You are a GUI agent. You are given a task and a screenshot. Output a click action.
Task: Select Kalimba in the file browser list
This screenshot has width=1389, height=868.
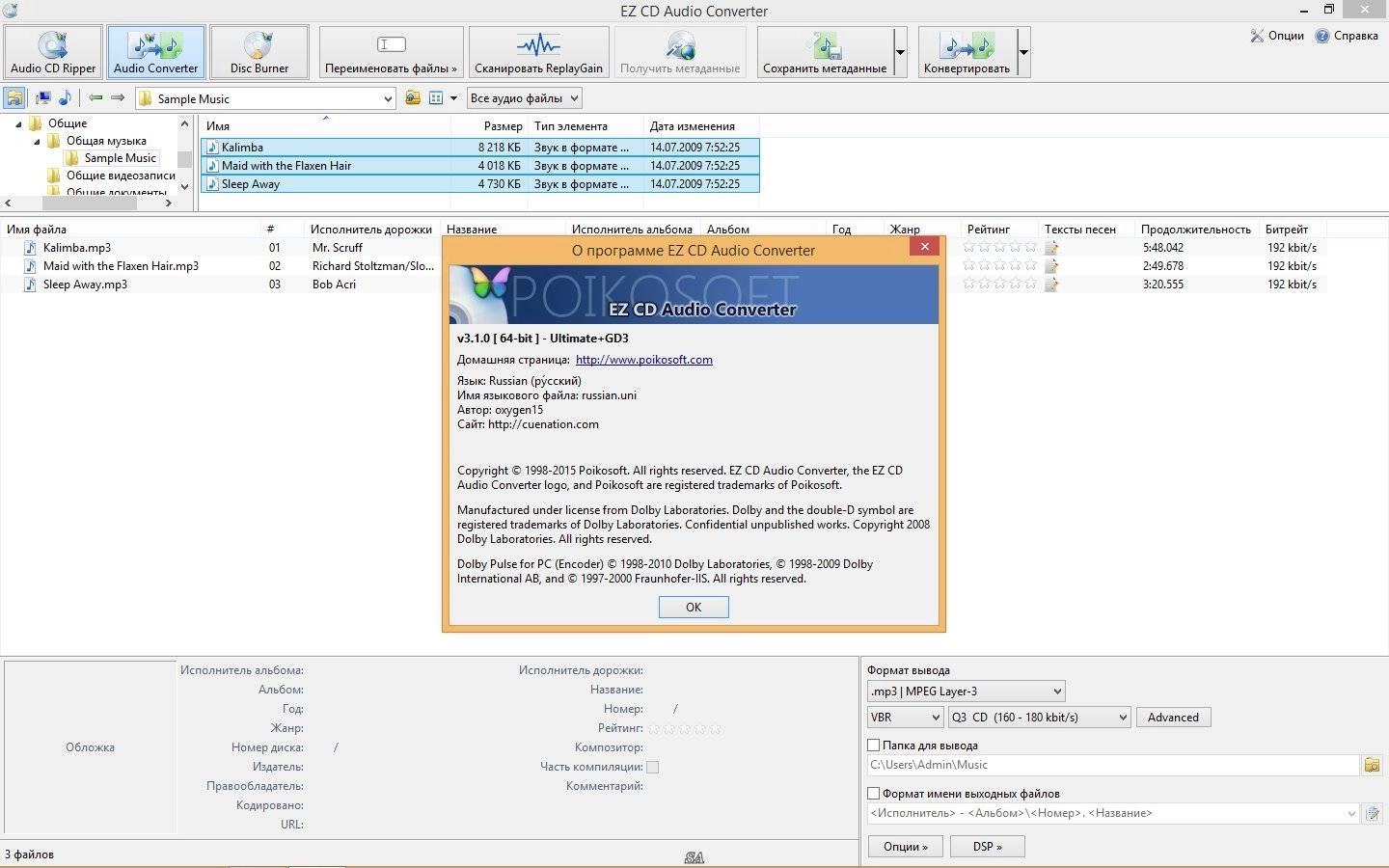(480, 148)
